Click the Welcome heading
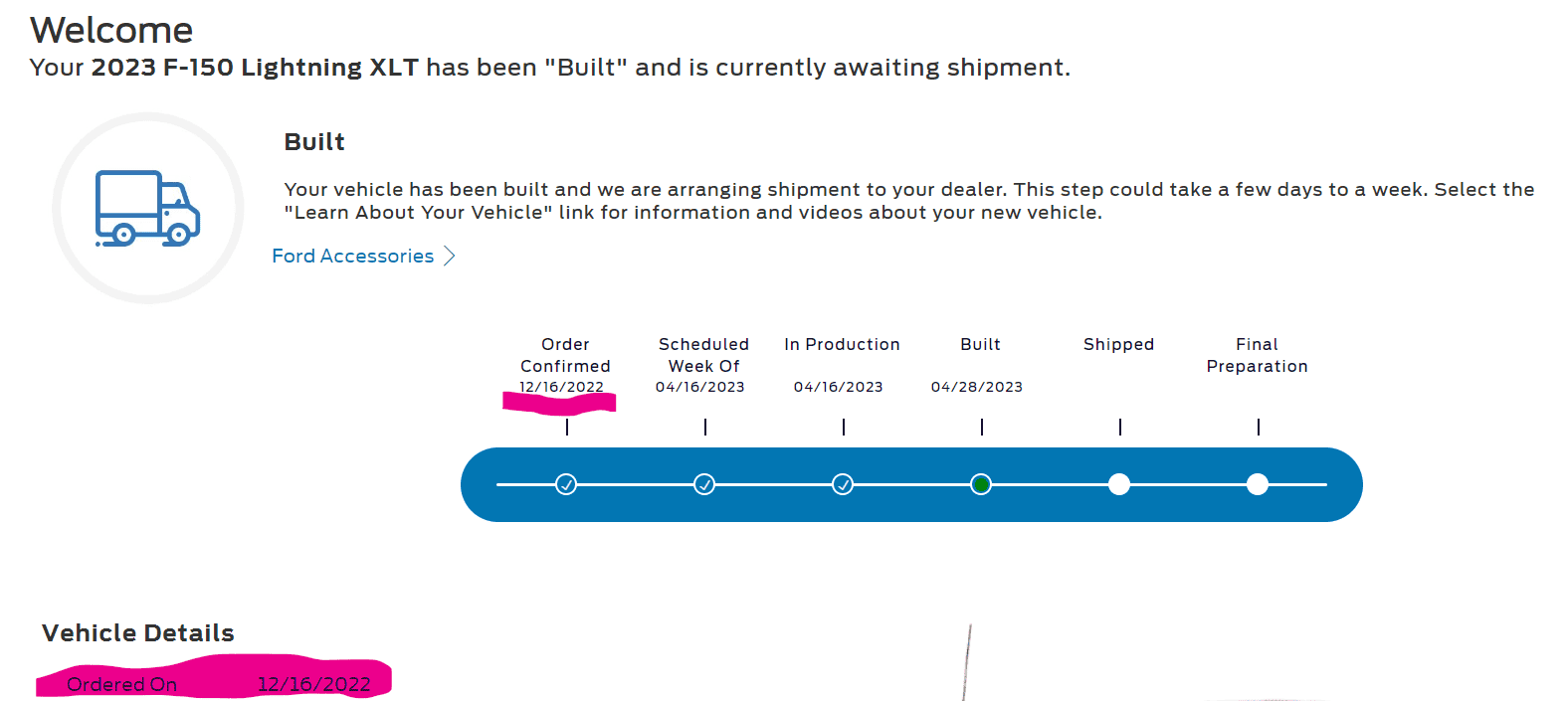This screenshot has width=1568, height=701. click(x=111, y=30)
